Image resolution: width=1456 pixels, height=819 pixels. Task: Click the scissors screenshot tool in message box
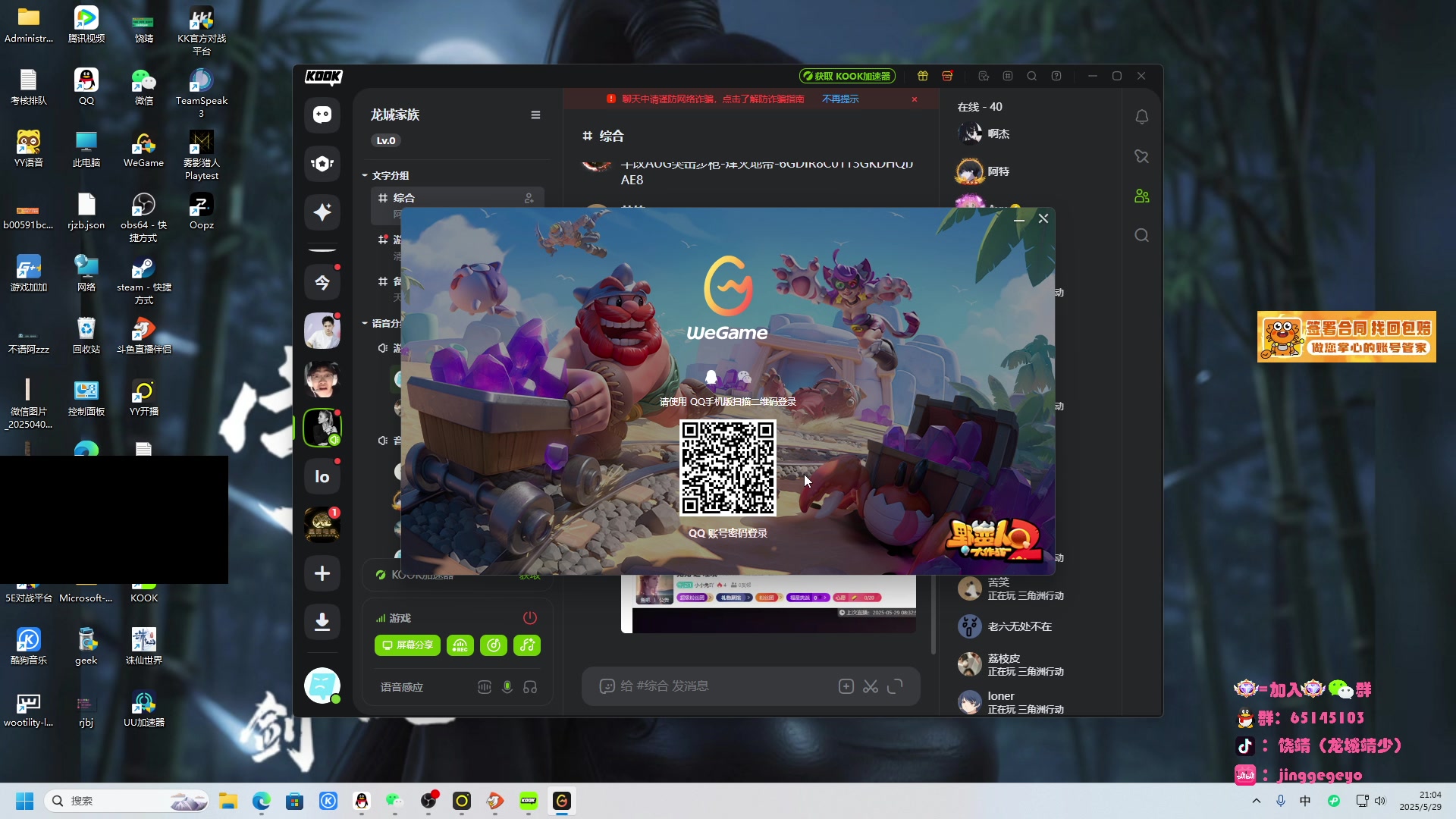[871, 686]
